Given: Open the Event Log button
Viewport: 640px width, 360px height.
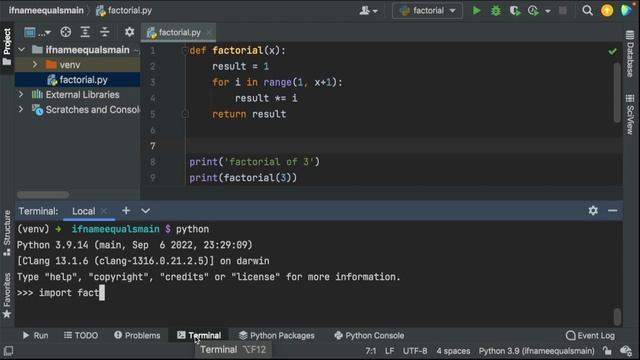Looking at the screenshot, I should click(x=590, y=336).
